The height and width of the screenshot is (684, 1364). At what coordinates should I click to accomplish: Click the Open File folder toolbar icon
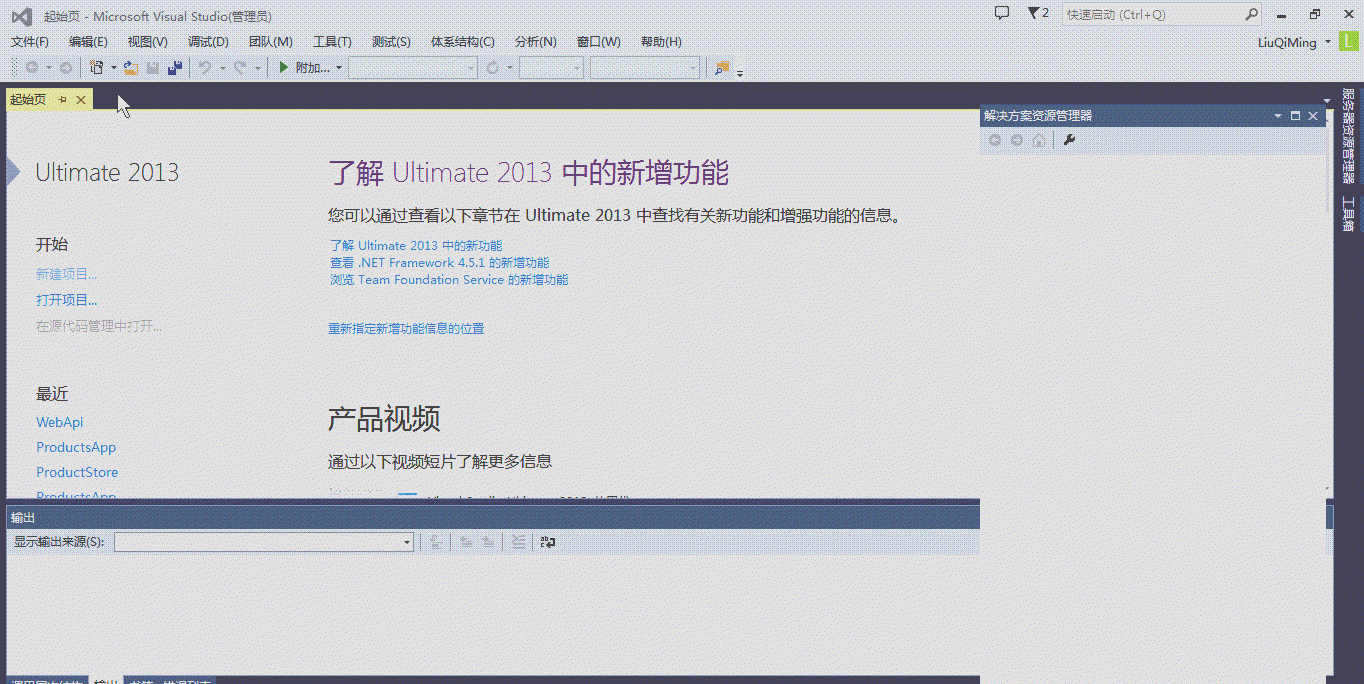click(131, 67)
